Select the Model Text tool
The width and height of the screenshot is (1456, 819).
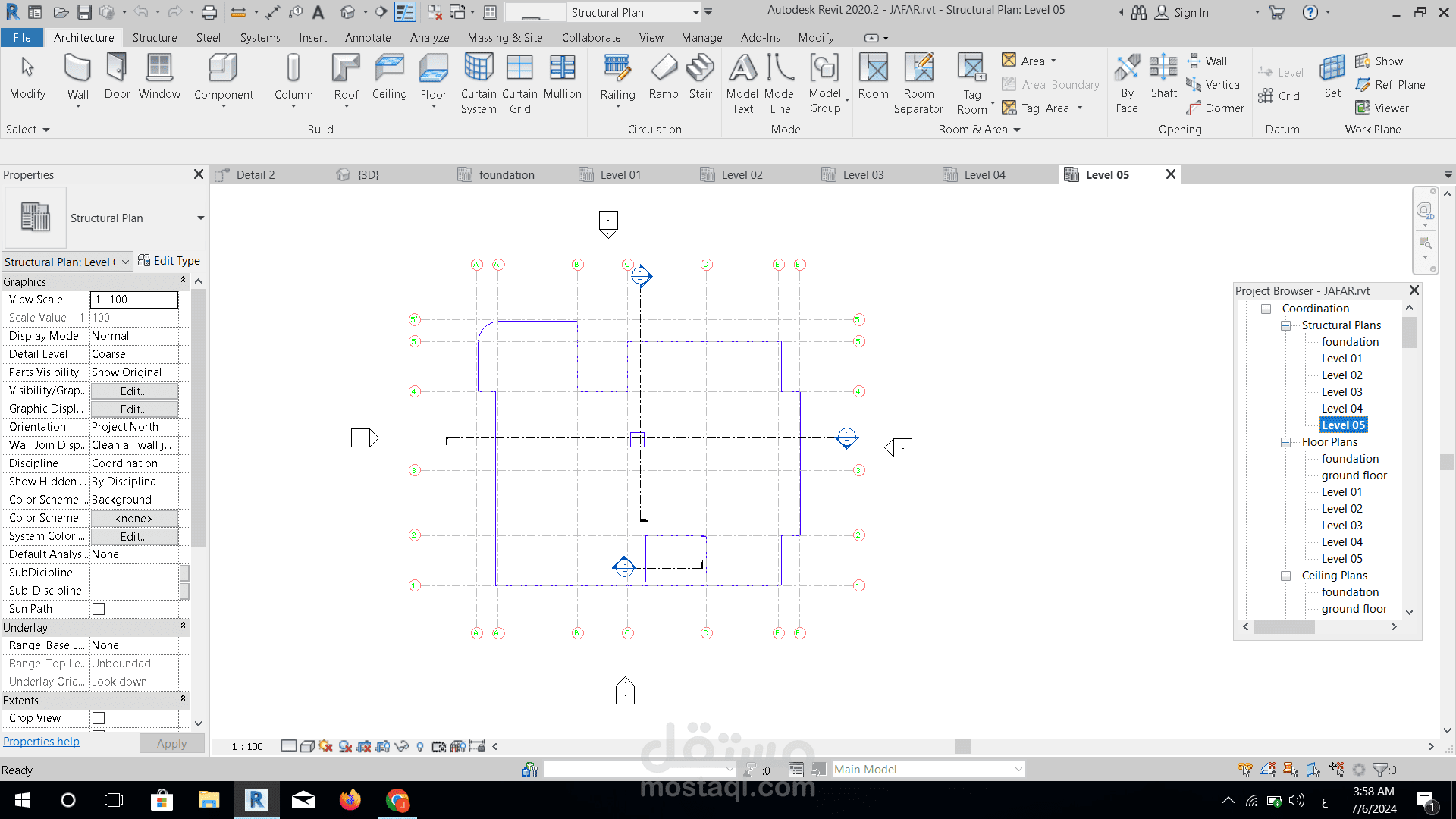tap(742, 83)
